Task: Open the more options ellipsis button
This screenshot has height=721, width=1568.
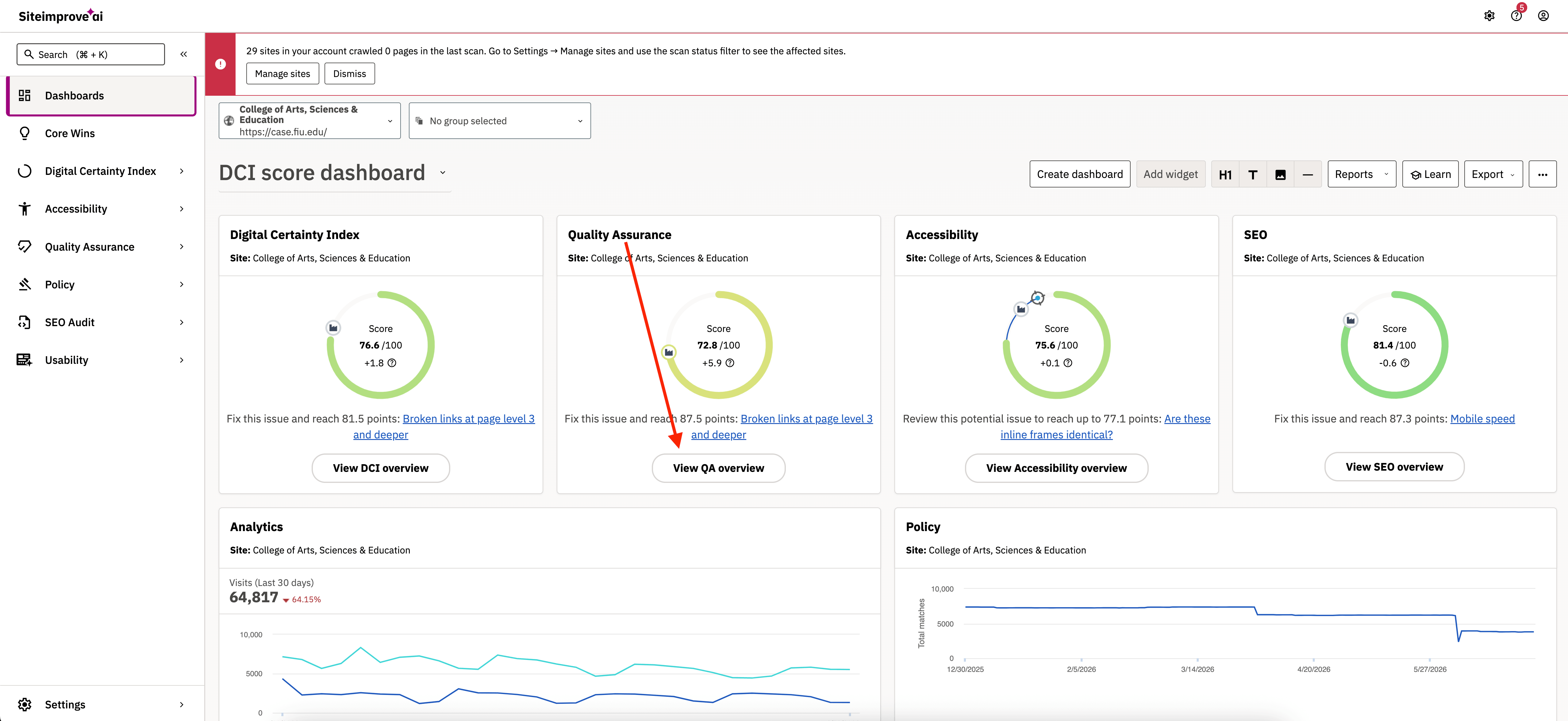Action: [1543, 175]
